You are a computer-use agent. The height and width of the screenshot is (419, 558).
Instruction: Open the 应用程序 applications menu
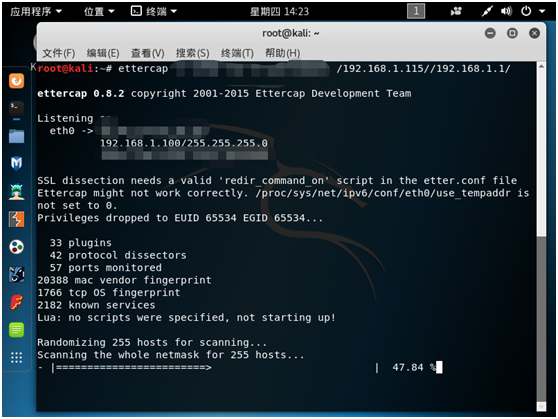(x=36, y=11)
